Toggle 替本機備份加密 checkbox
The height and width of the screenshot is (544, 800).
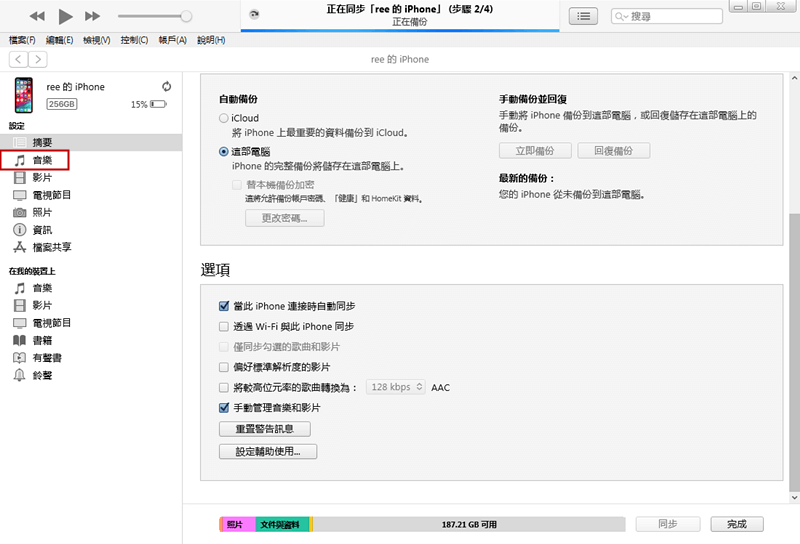[237, 185]
